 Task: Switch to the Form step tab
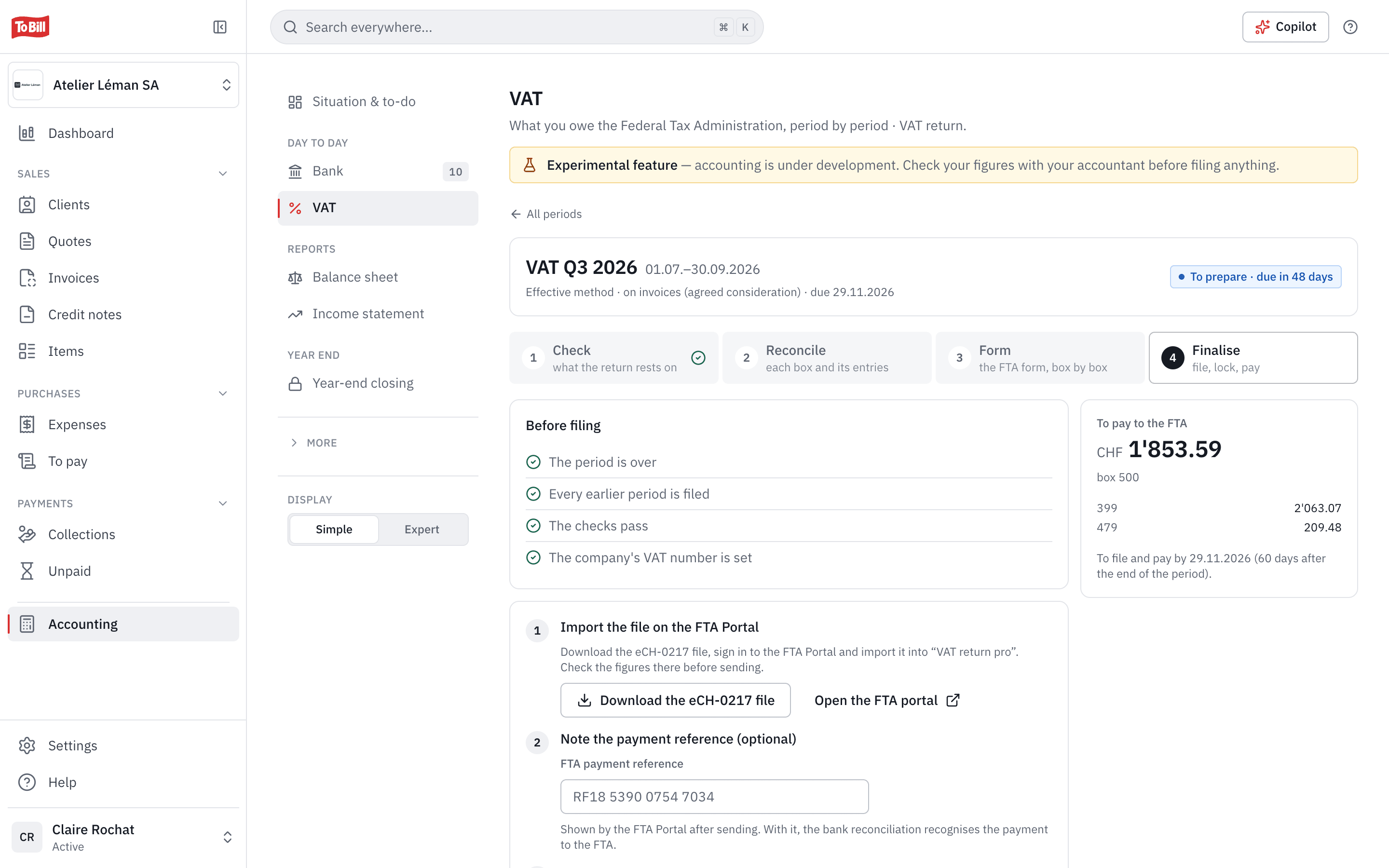[1039, 358]
